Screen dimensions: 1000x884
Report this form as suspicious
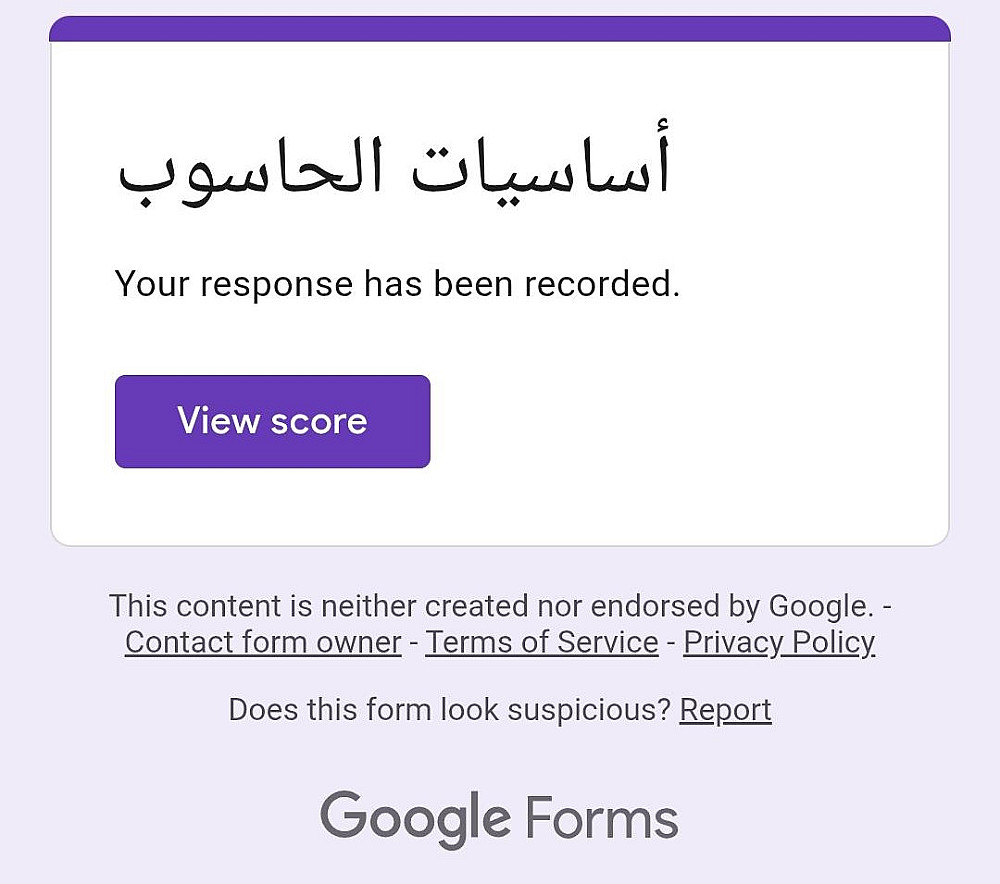[725, 710]
